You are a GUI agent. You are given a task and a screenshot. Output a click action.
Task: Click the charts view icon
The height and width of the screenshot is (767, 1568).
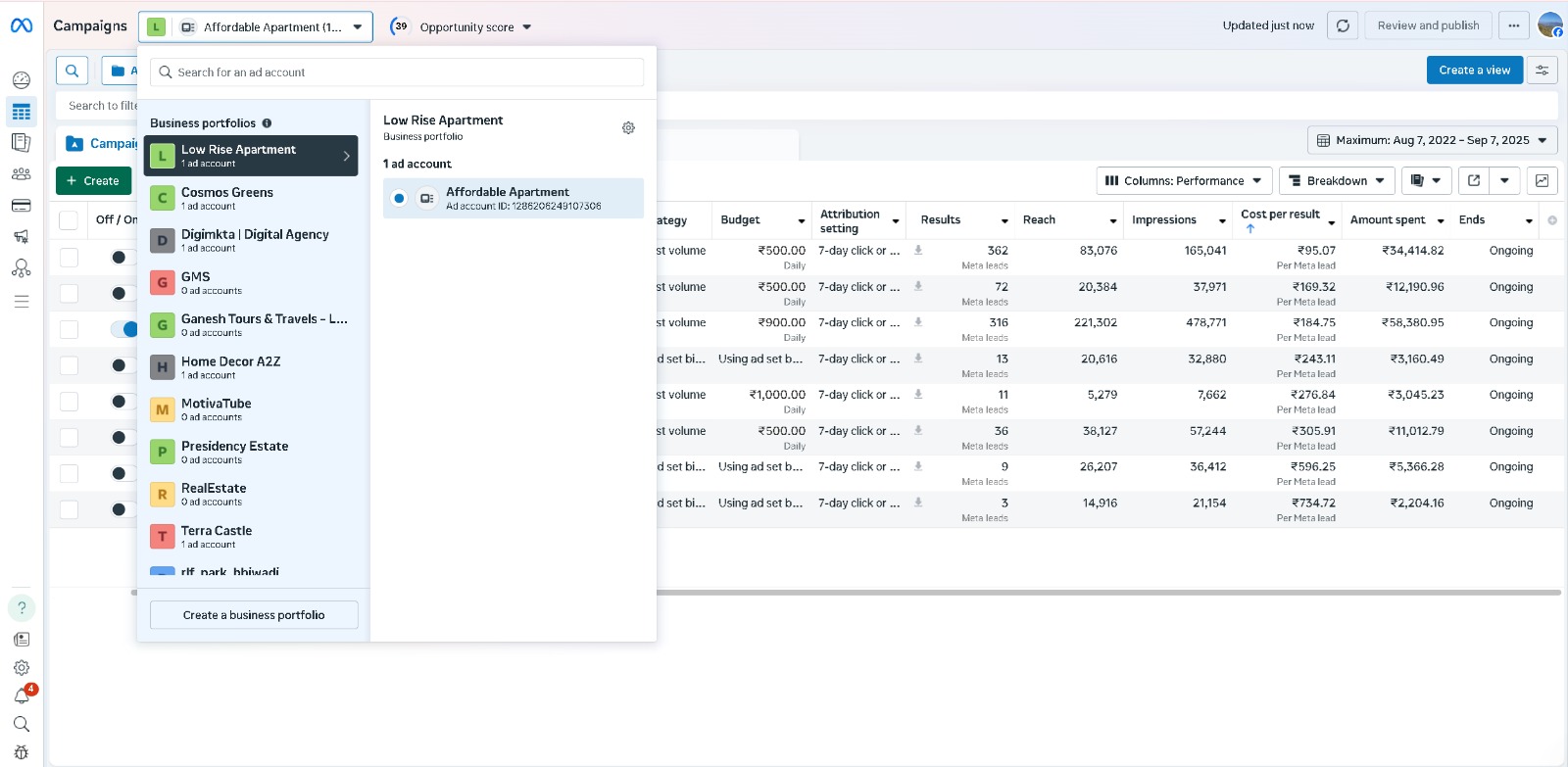click(1542, 180)
